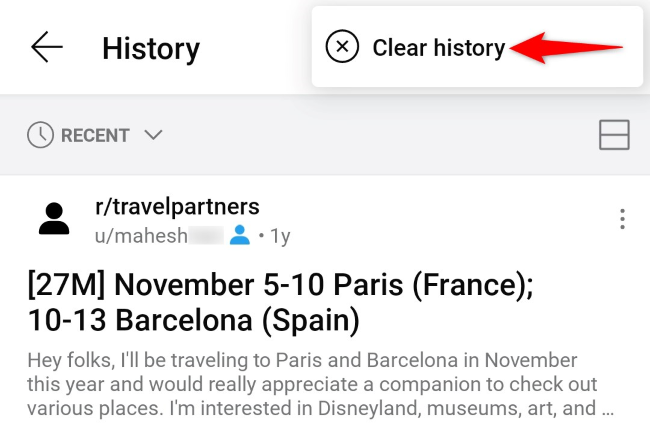The height and width of the screenshot is (423, 650).
Task: Go back using the left arrow
Action: pyautogui.click(x=46, y=47)
